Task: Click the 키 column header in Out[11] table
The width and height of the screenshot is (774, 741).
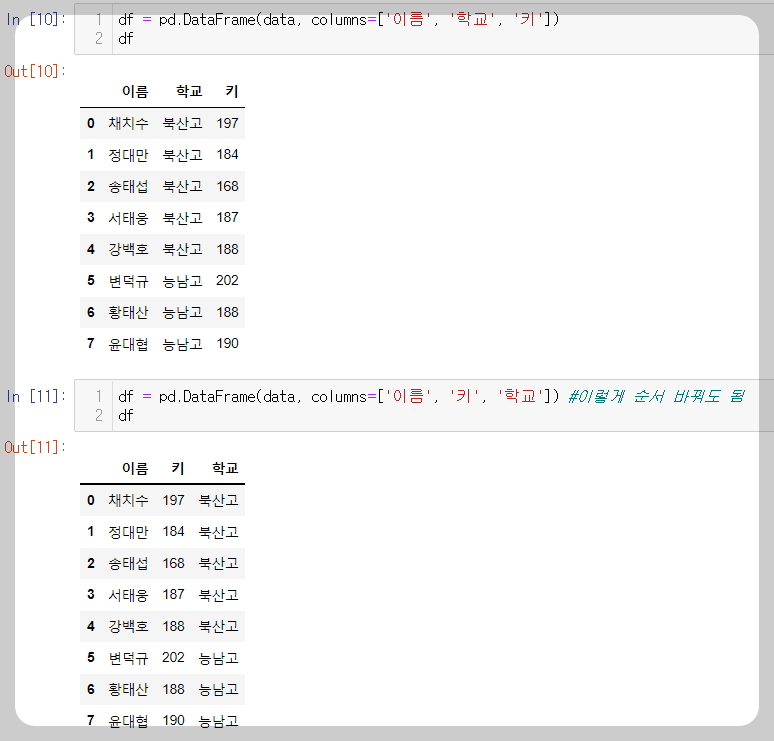Action: coord(178,468)
